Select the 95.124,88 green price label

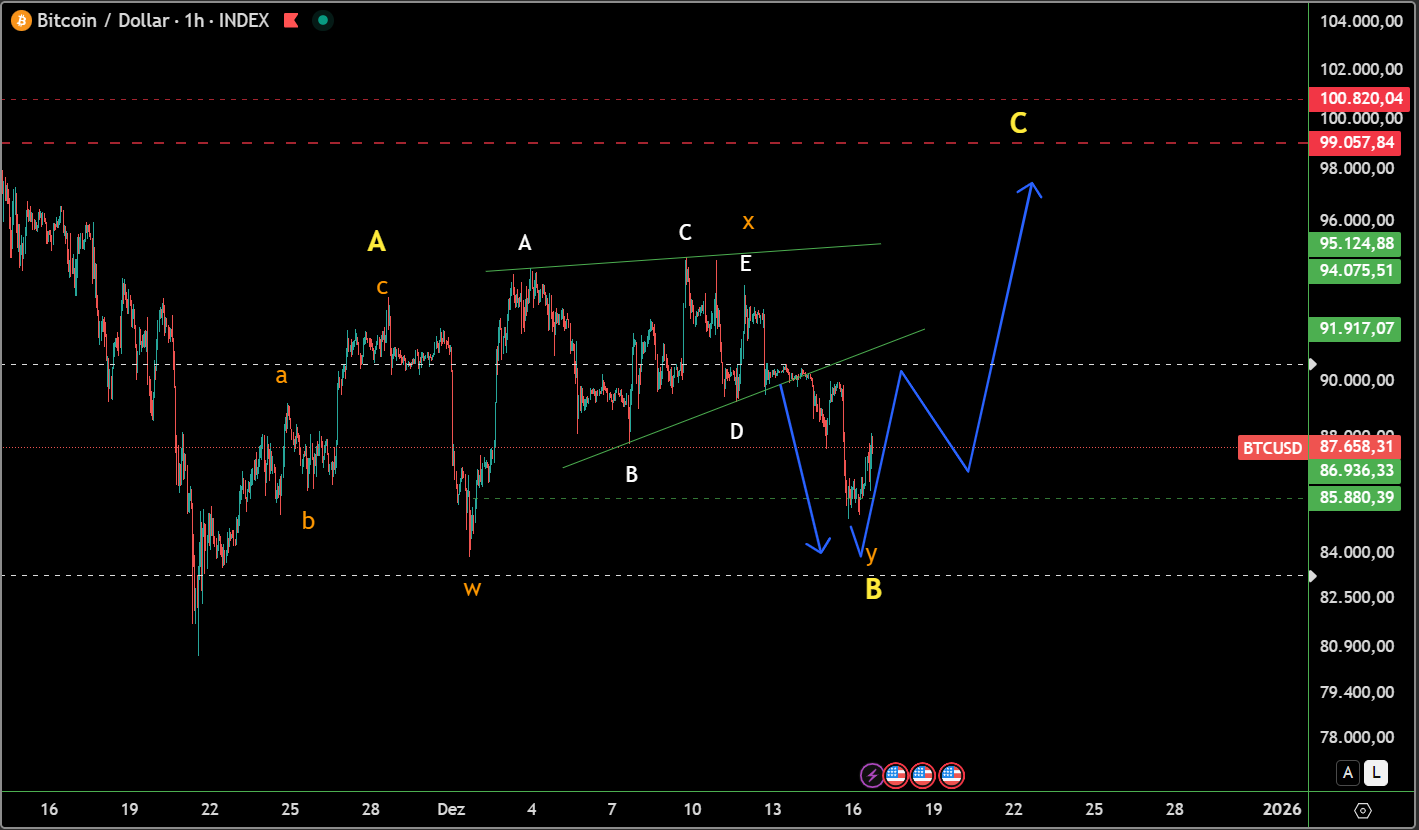click(1356, 244)
